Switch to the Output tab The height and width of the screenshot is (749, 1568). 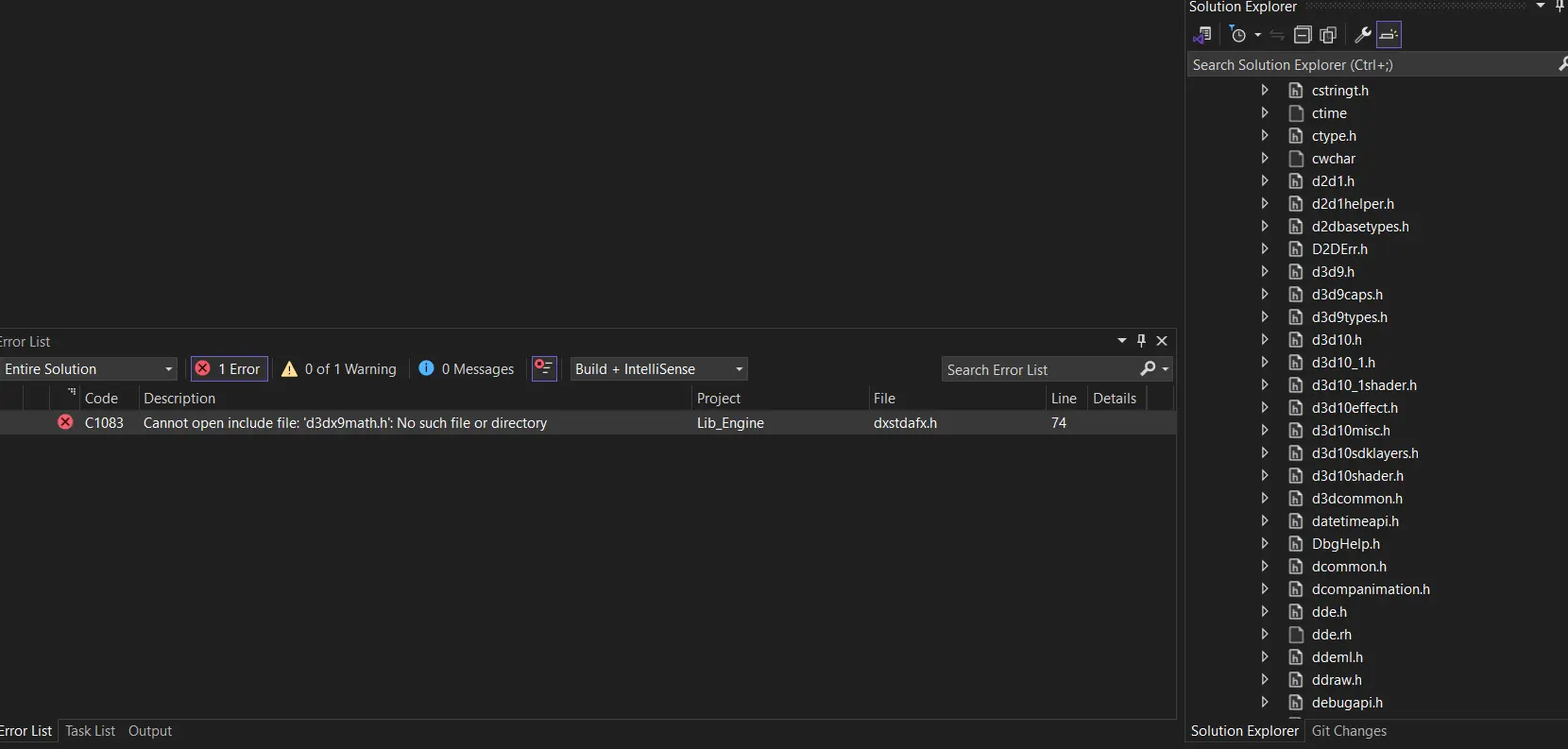pos(150,731)
